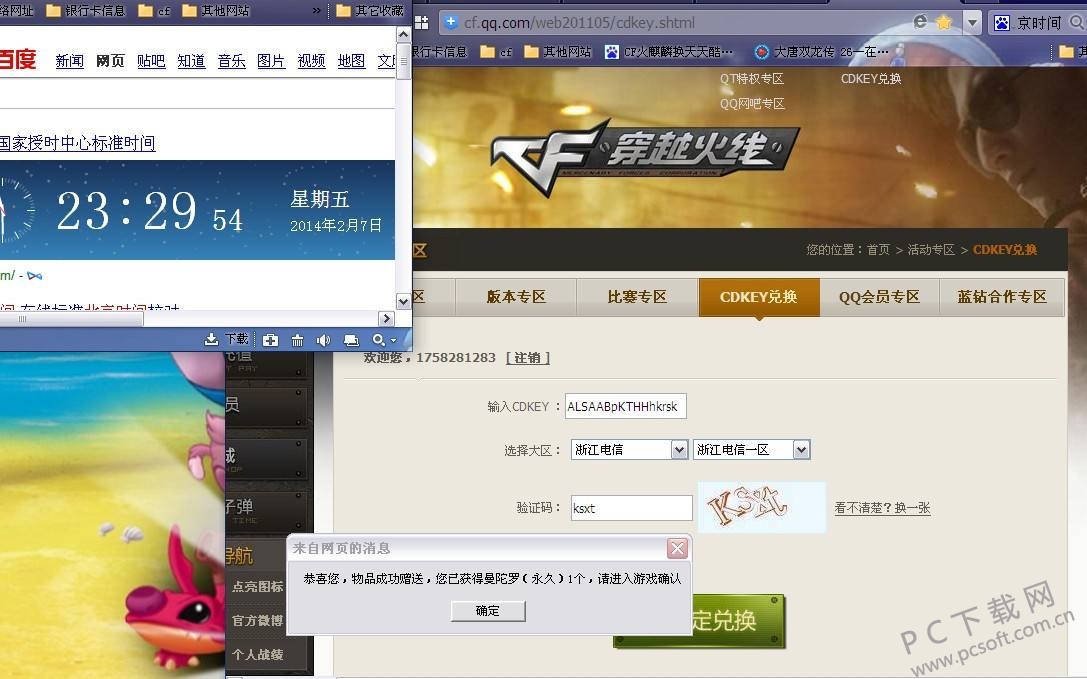
Task: Open the 银行卡信息 bookmark folder in Baidu window
Action: coord(85,10)
